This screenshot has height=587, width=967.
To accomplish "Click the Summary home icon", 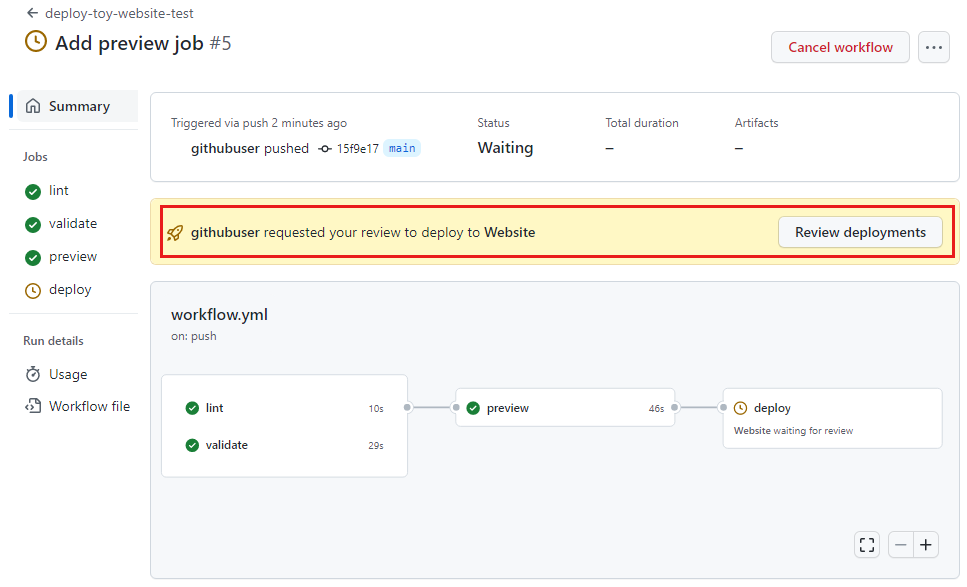I will tap(33, 106).
